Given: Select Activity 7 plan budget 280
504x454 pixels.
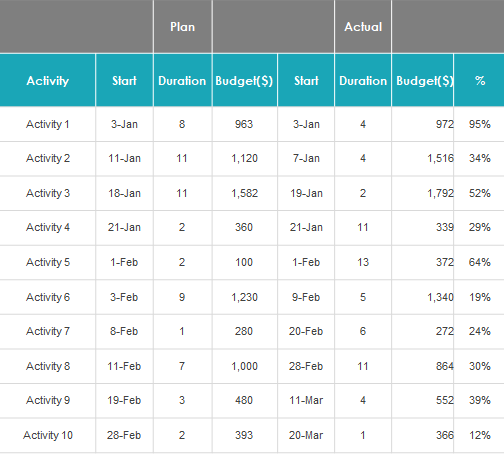Looking at the screenshot, I should (x=245, y=331).
